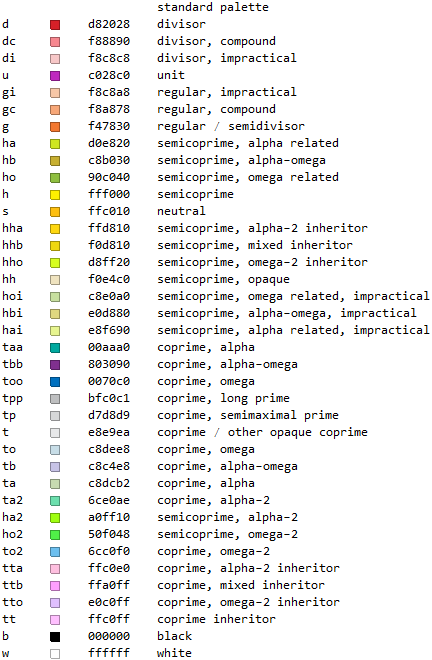Click the code 'tpp' abbreviation
This screenshot has height=660, width=432.
click(13, 399)
